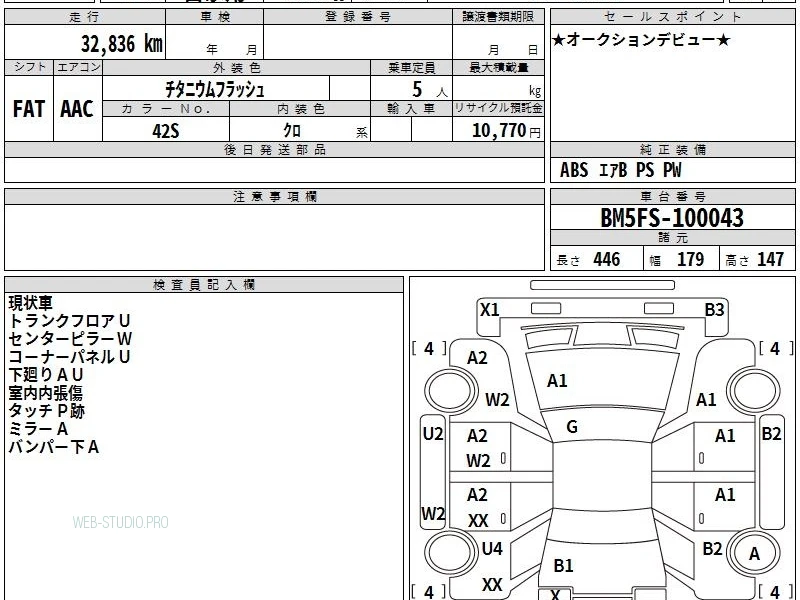Viewport: 800px width, 600px height.
Task: Select the U4 mark on the diagram
Action: pyautogui.click(x=492, y=549)
